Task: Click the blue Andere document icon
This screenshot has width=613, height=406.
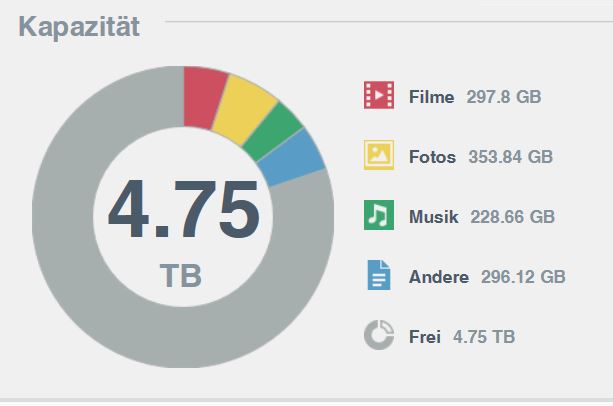Action: (379, 275)
